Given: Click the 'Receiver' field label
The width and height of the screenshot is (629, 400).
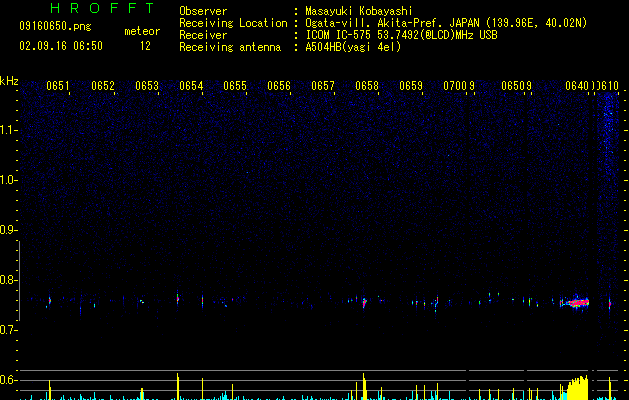Looking at the screenshot, I should (x=203, y=35).
